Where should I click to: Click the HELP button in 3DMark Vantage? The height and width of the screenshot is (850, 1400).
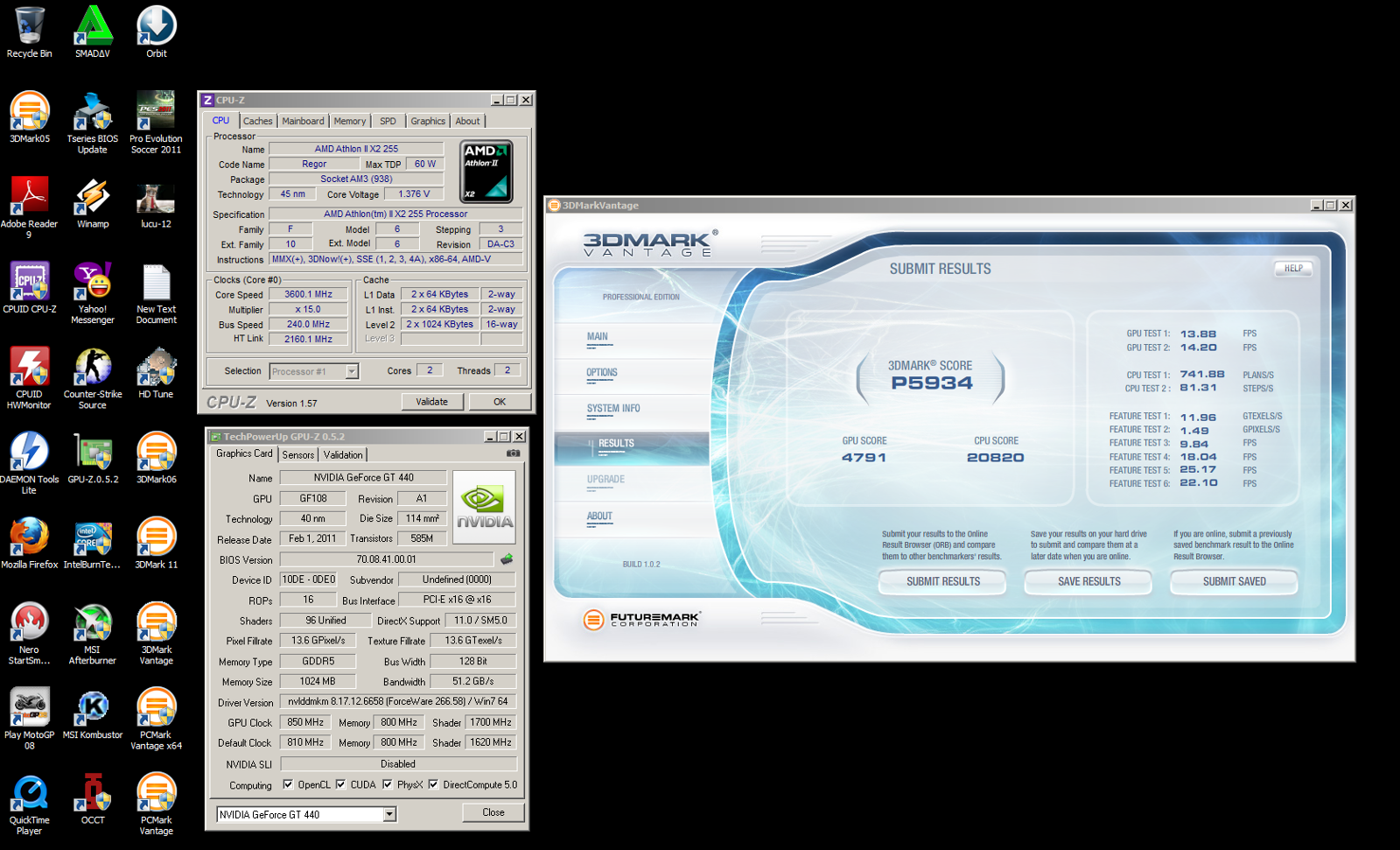tap(1293, 269)
